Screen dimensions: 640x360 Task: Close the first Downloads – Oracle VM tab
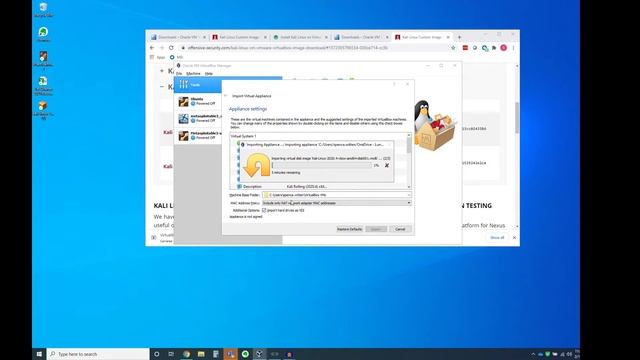tap(204, 37)
